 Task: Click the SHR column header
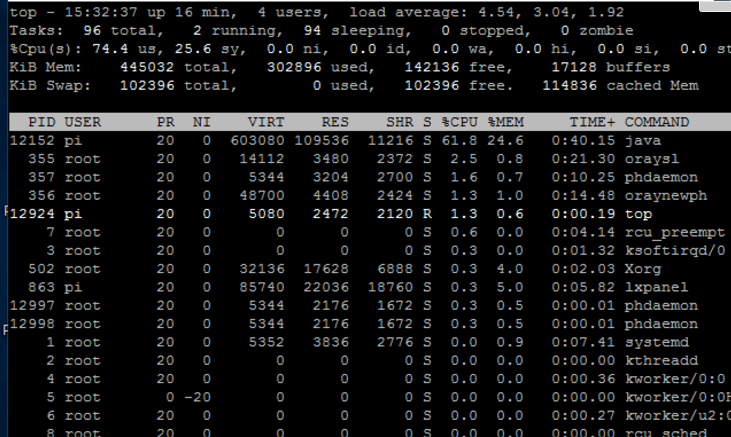click(400, 122)
